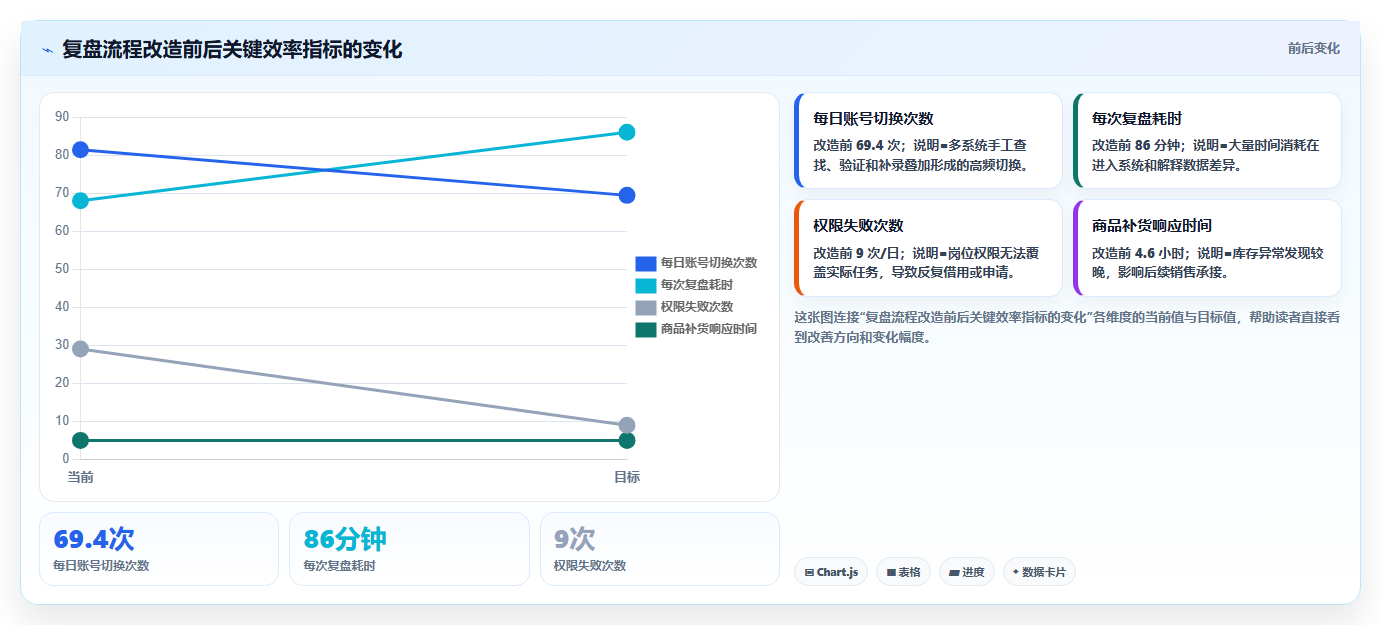1381x625 pixels.
Task: Open the 每次复盘耗时 info card
Action: click(x=1207, y=141)
